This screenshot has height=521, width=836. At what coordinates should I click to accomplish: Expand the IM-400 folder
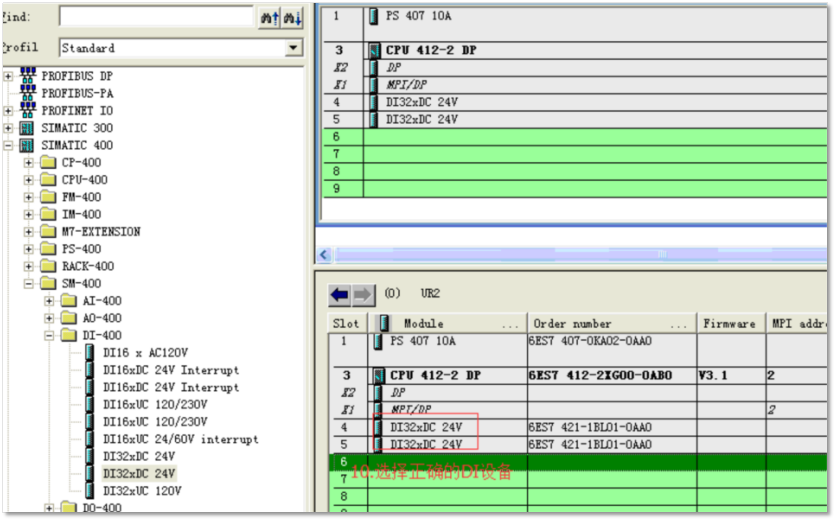pos(28,214)
